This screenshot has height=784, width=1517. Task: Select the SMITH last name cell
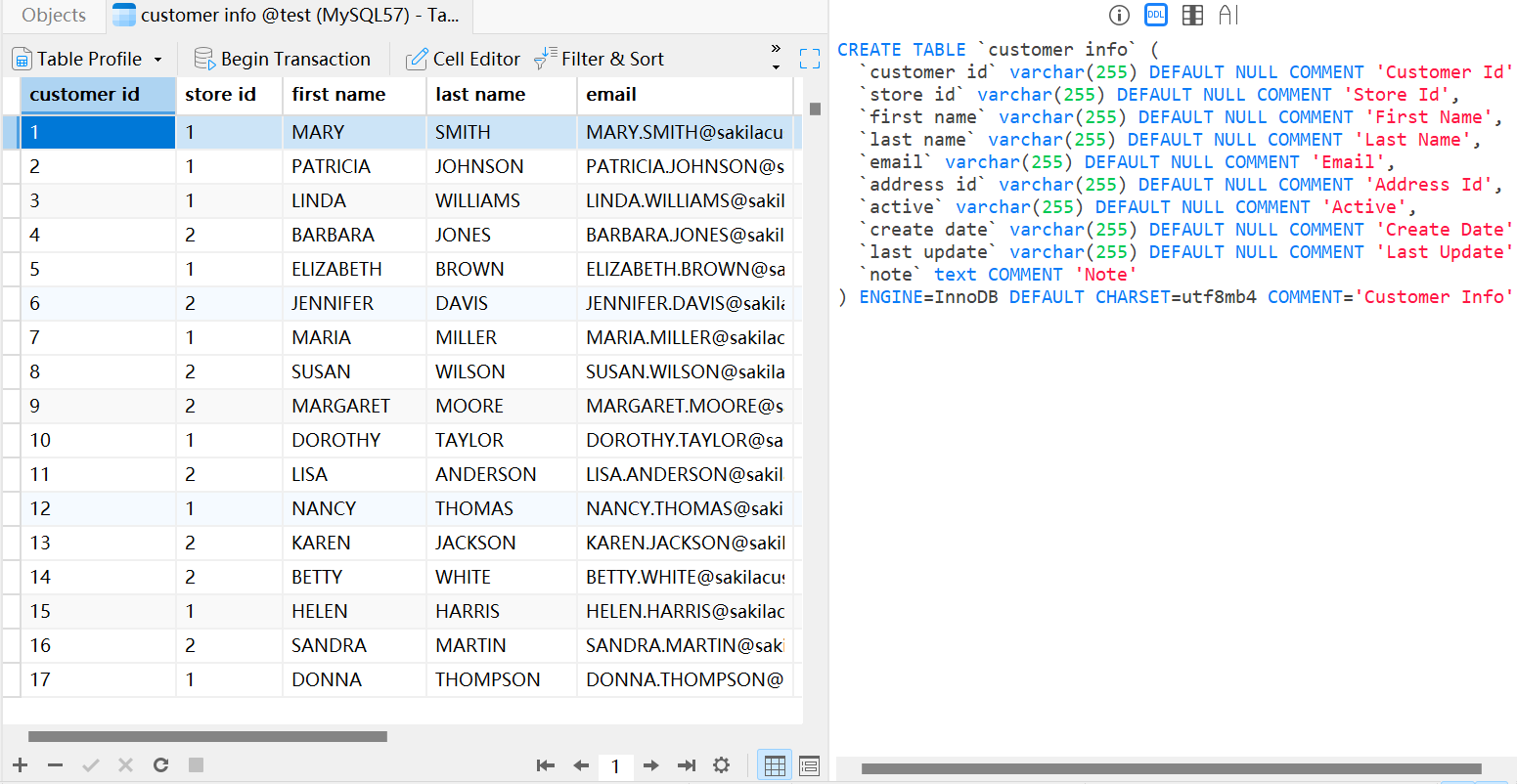click(501, 132)
